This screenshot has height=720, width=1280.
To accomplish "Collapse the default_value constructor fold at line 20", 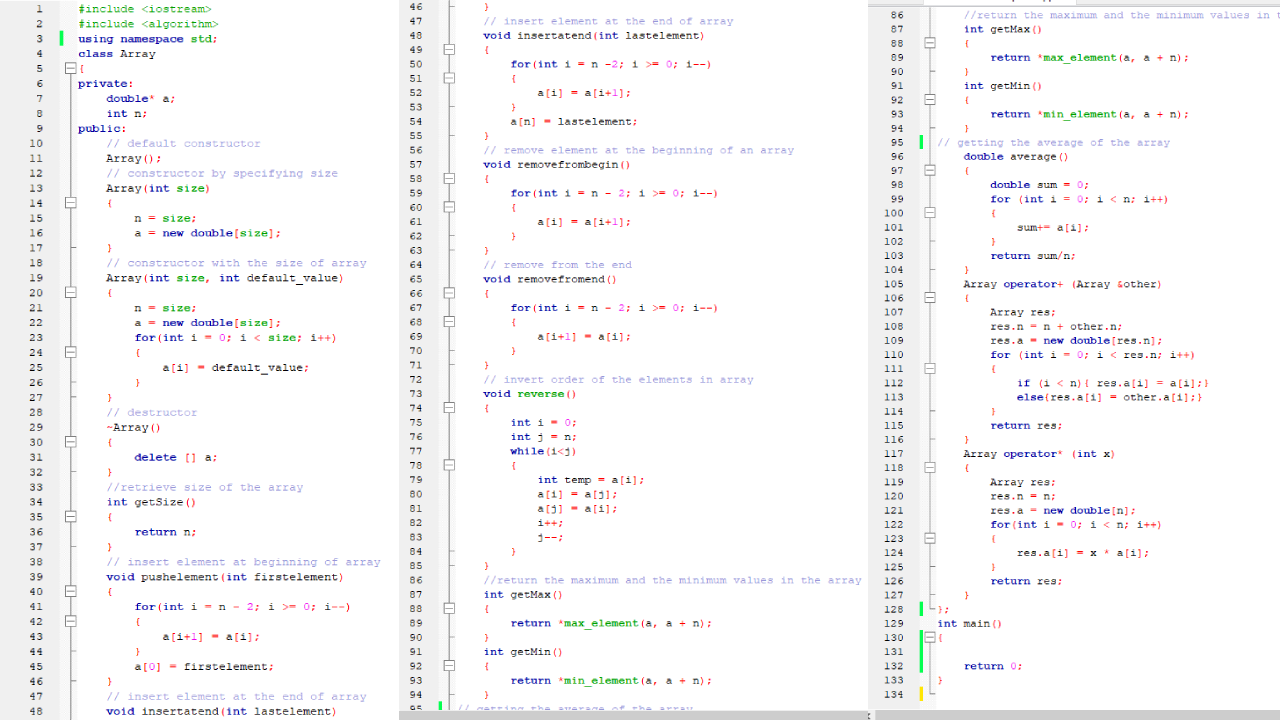I will click(x=71, y=293).
